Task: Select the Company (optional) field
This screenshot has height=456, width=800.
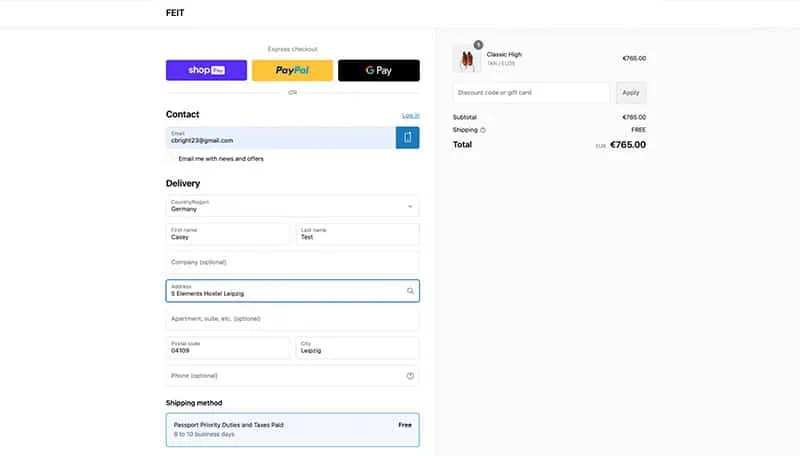Action: click(292, 262)
